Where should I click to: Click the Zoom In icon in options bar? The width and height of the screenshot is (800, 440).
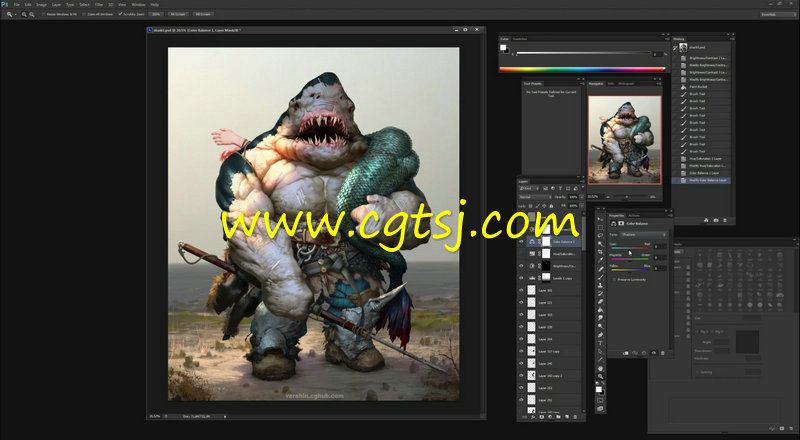tap(24, 14)
